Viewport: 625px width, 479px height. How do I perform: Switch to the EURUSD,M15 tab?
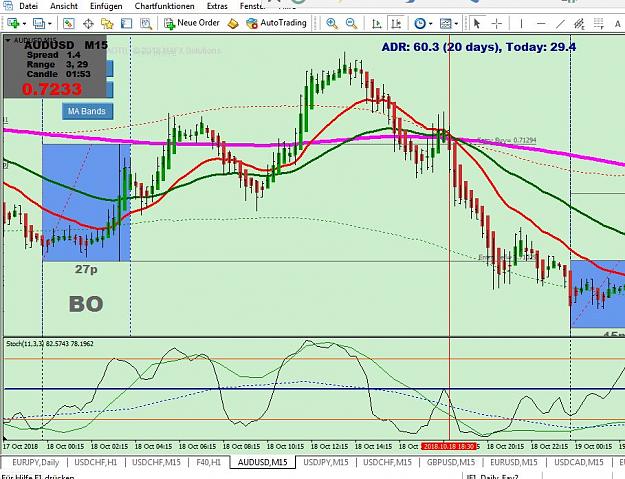click(513, 462)
